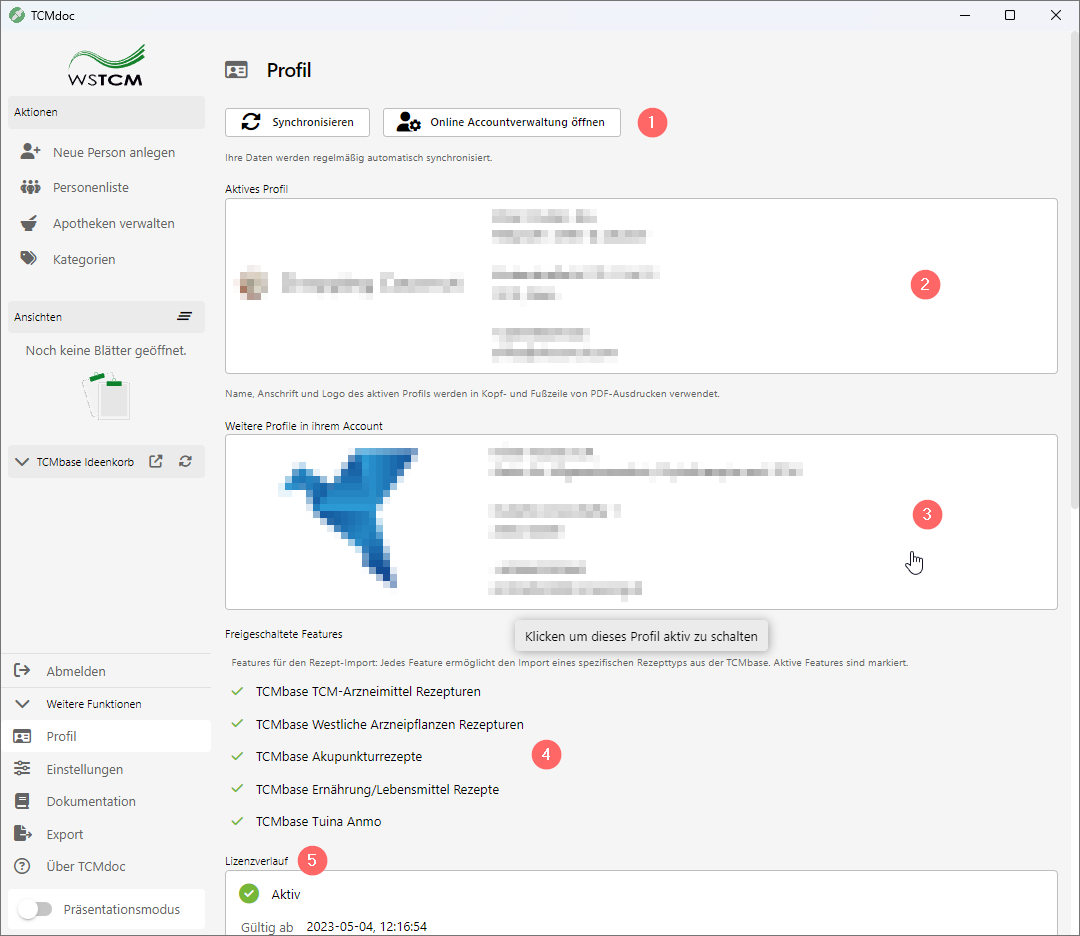Click the Export file icon
The width and height of the screenshot is (1080, 936).
[x=22, y=834]
